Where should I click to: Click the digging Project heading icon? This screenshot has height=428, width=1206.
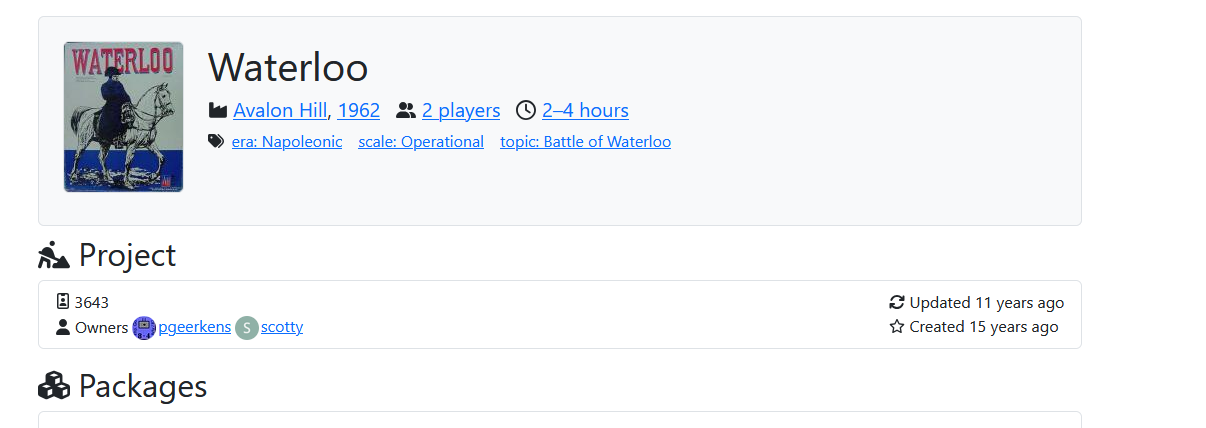pos(54,256)
